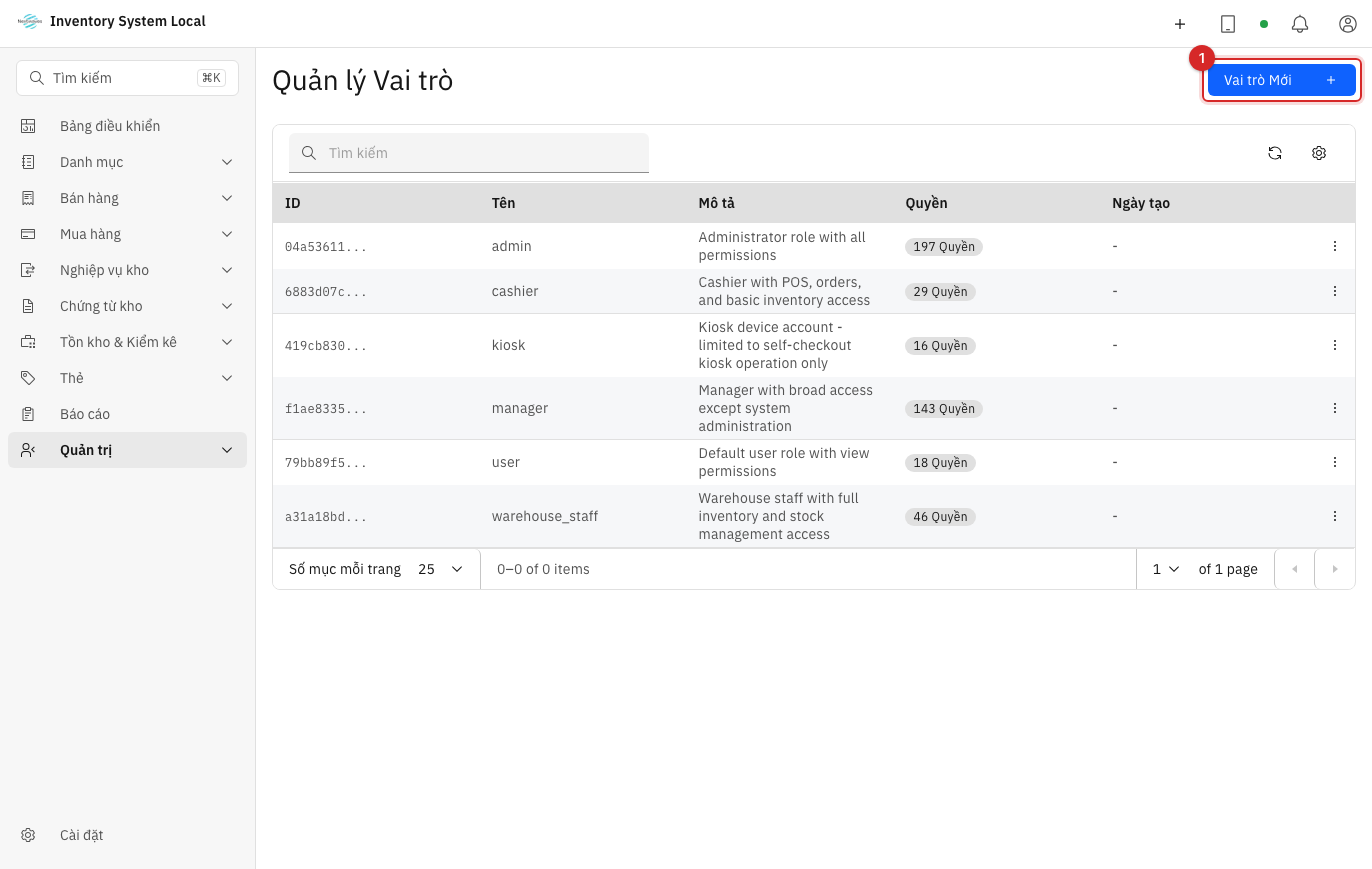Click Quyền column header
The image size is (1372, 869).
coord(927,203)
